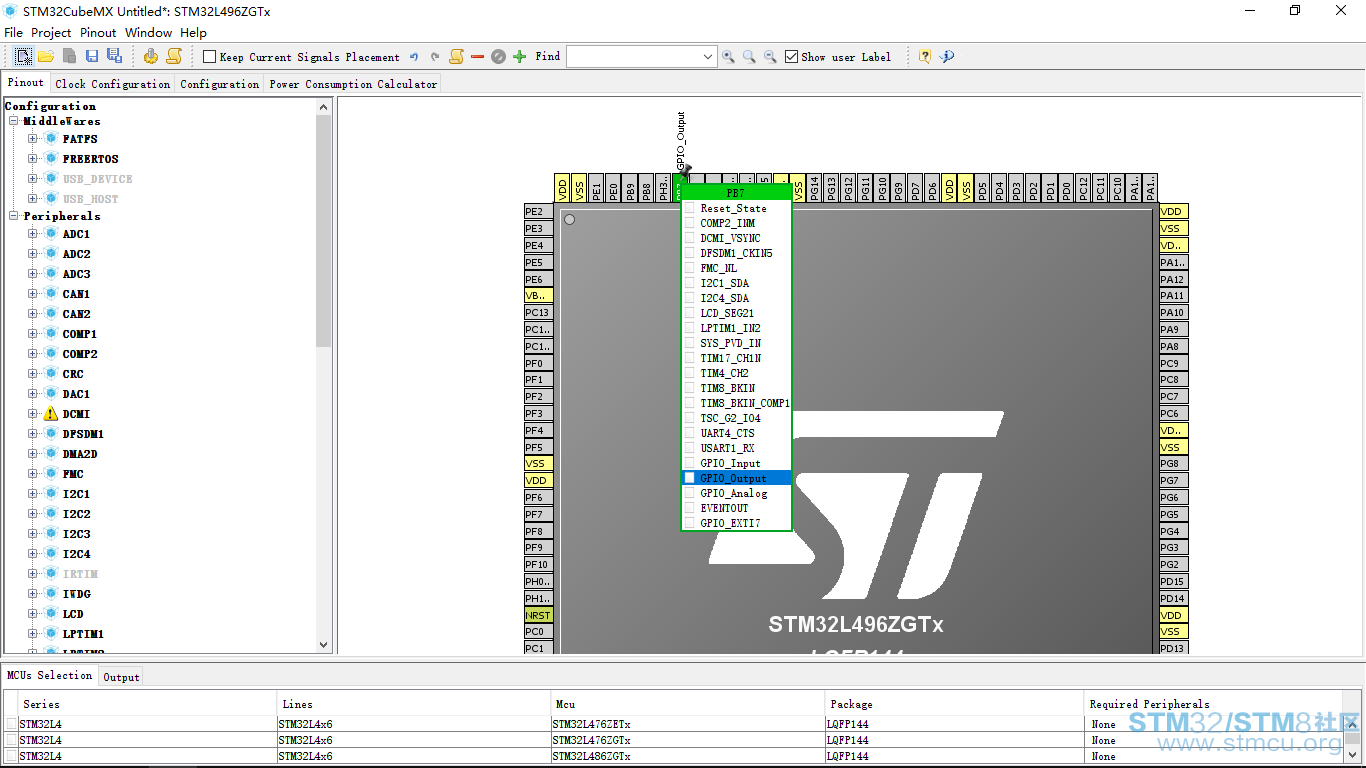Click the Zoom Out magnifier icon
This screenshot has height=768, width=1366.
point(770,57)
